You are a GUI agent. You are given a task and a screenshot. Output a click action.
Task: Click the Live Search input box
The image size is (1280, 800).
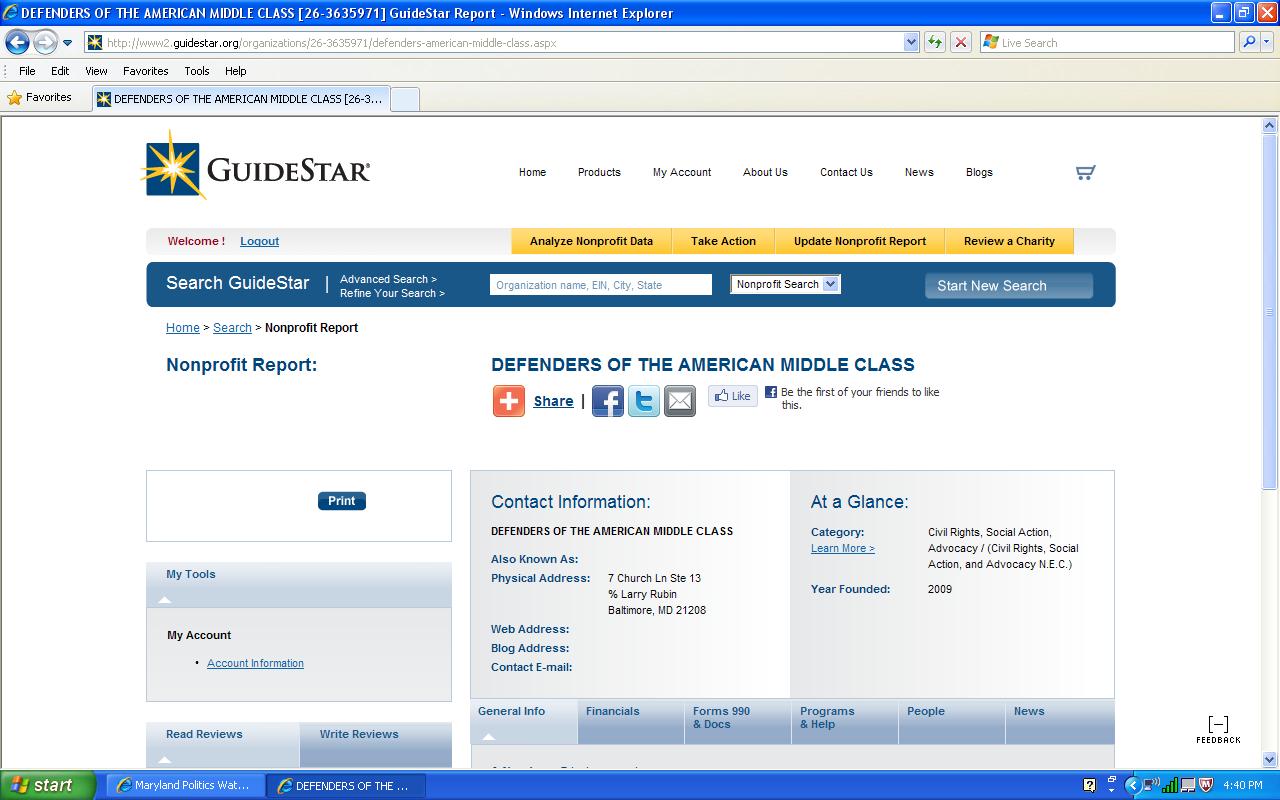coord(1107,42)
